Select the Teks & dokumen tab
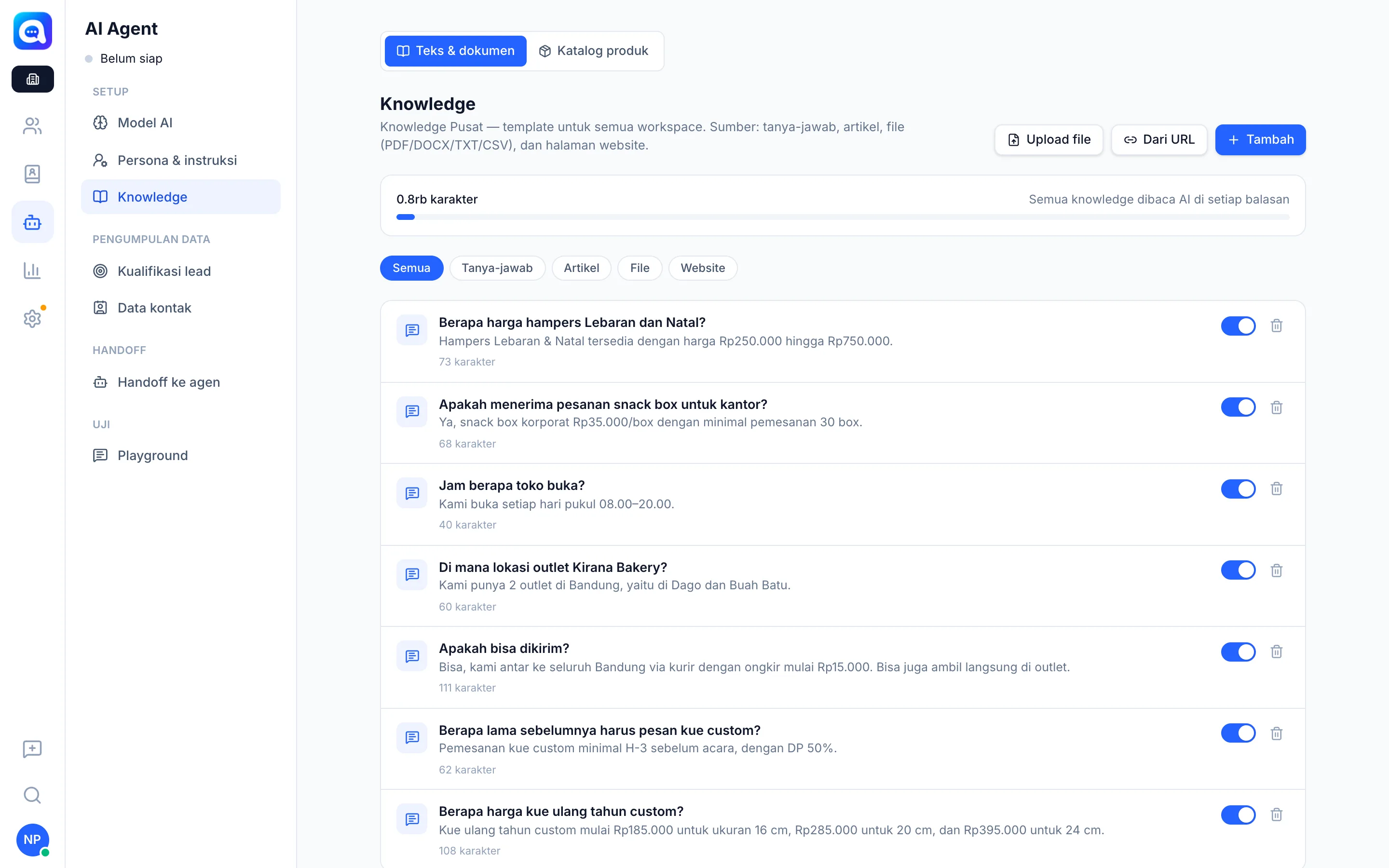 tap(455, 51)
